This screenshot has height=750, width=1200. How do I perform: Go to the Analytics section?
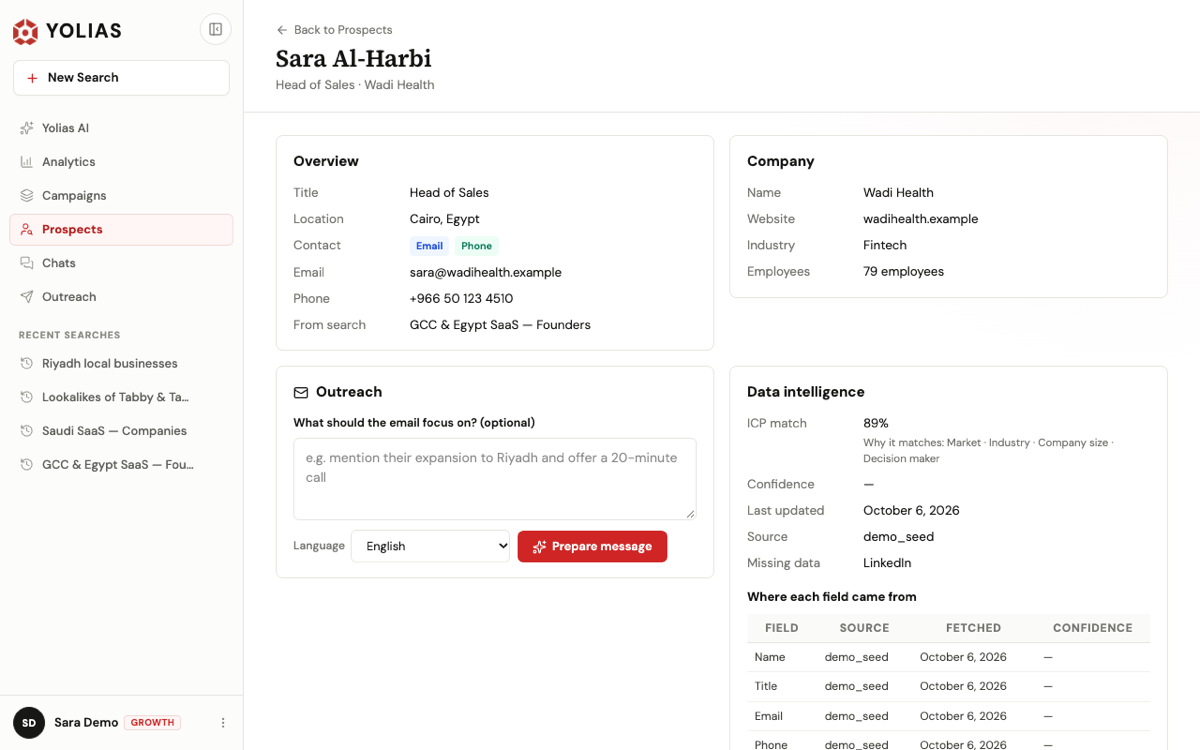click(121, 162)
